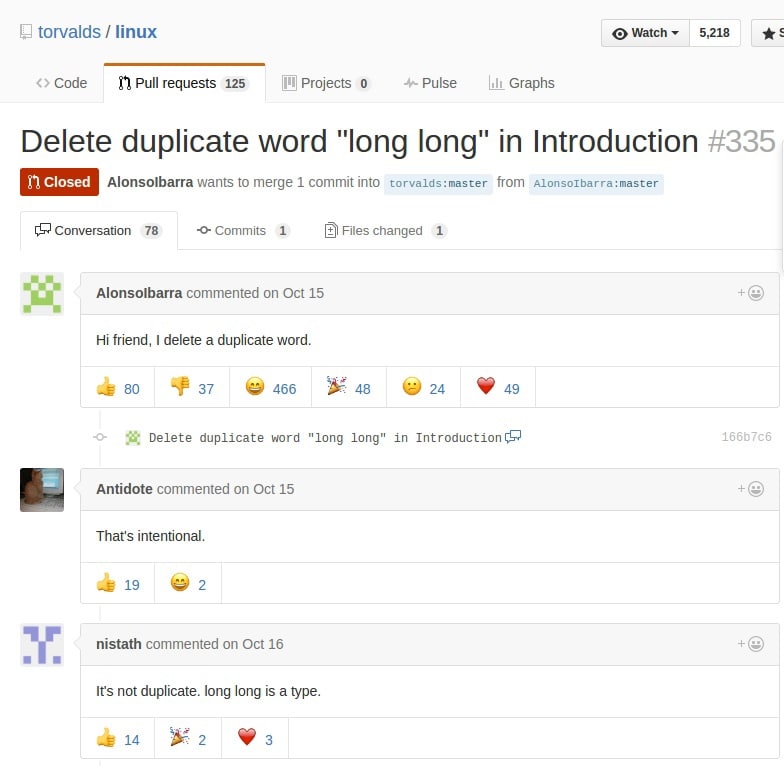Click the commit comment bubble icon
Screen dimensions: 784x766
(513, 437)
